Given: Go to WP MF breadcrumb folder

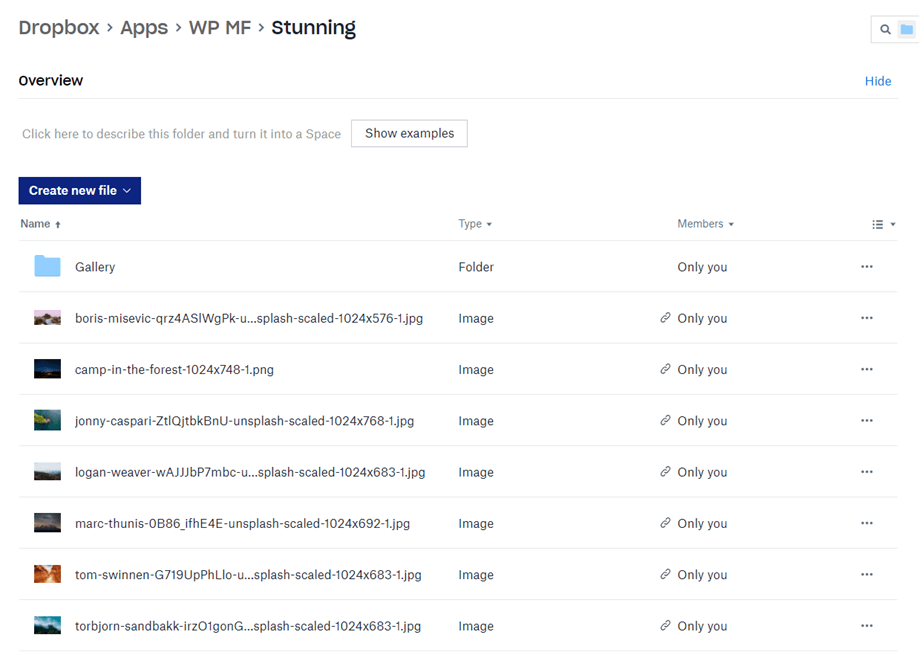Looking at the screenshot, I should (219, 28).
